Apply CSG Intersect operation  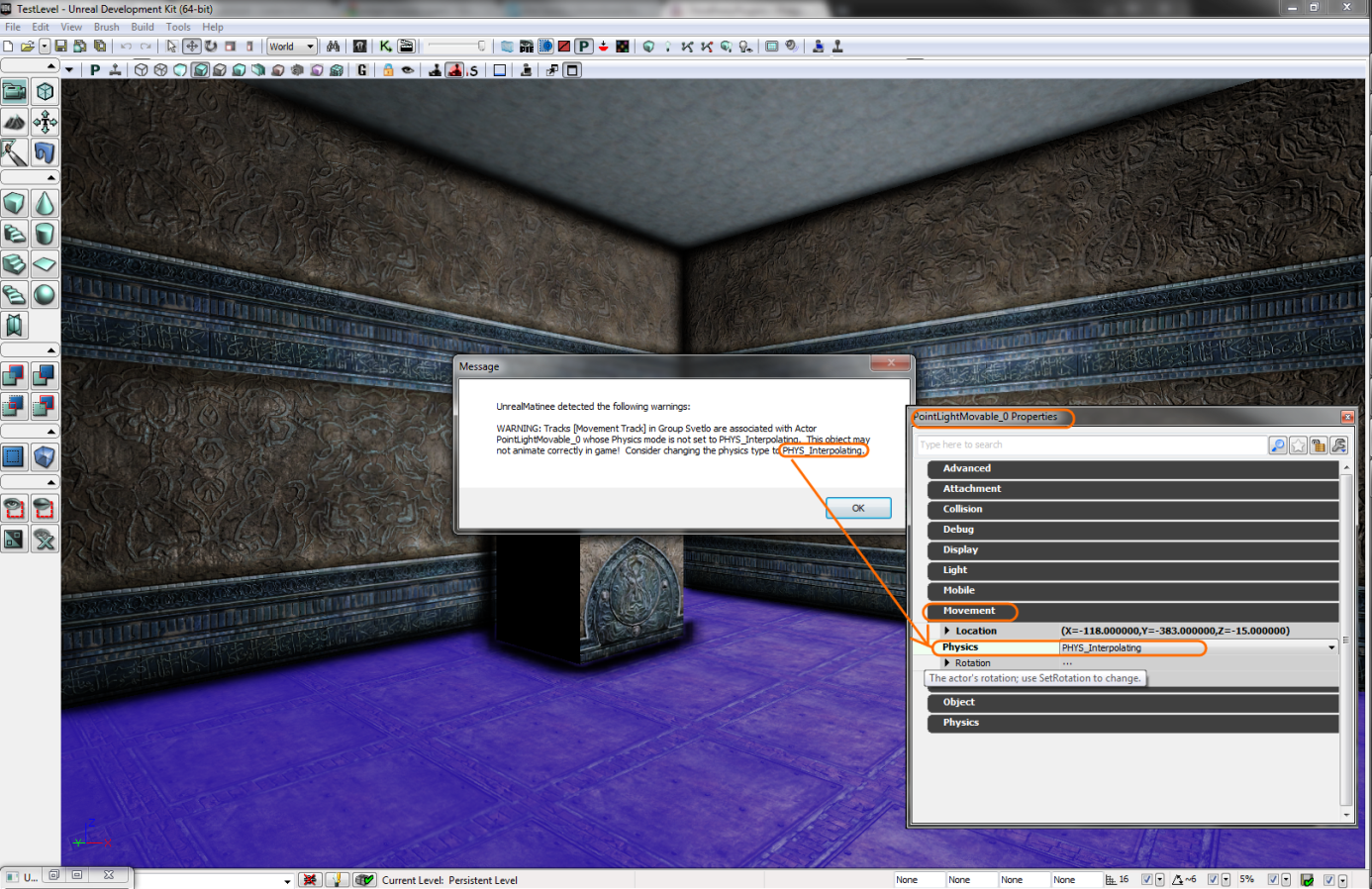tap(15, 407)
